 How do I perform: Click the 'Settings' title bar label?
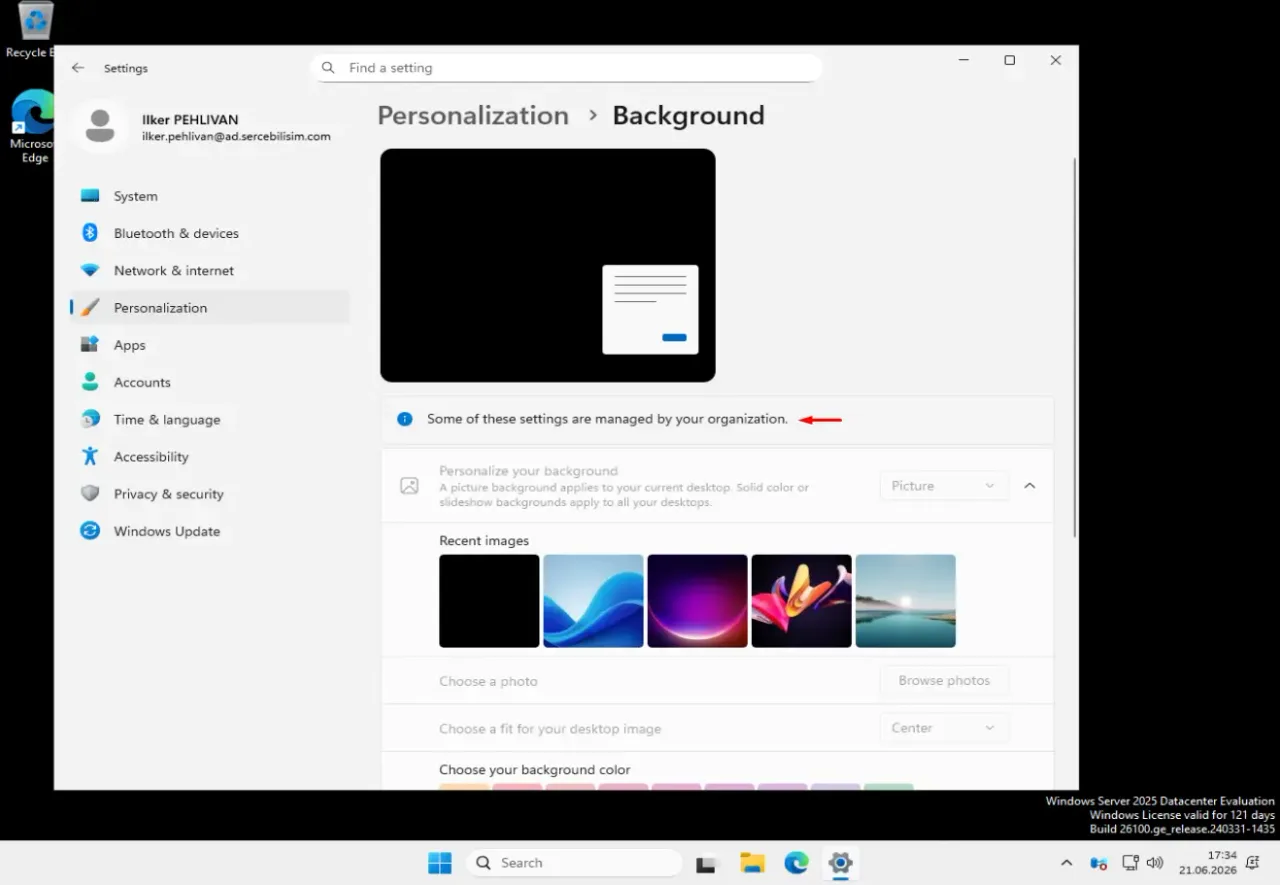[x=126, y=68]
